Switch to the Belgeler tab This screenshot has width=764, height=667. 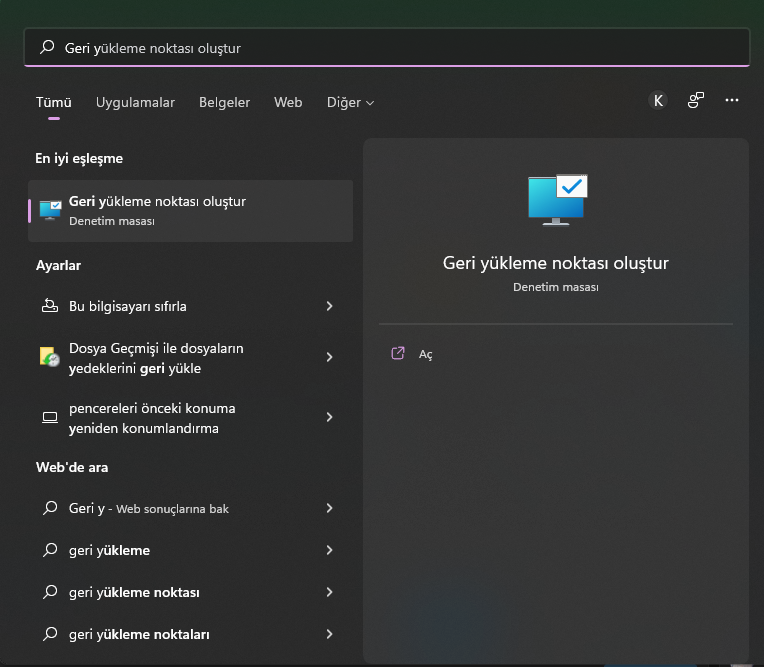point(224,102)
